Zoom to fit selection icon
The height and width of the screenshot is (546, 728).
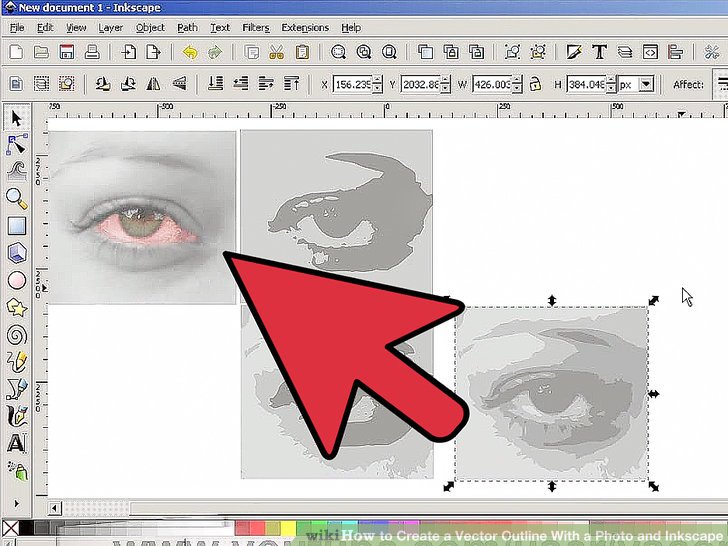[x=338, y=52]
